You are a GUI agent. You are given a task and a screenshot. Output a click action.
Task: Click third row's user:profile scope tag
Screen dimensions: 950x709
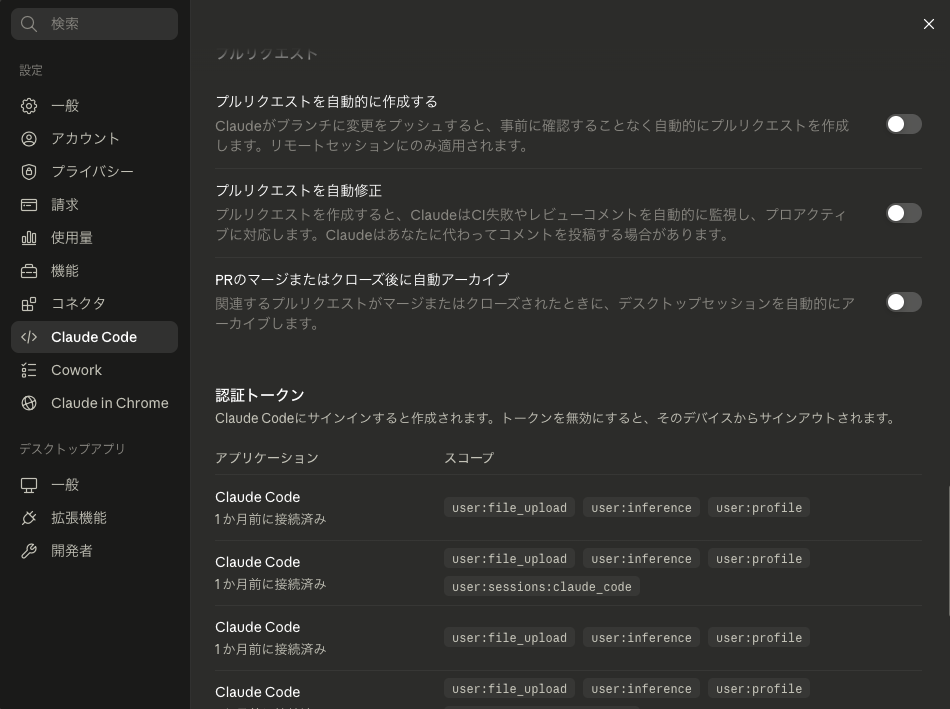point(759,637)
